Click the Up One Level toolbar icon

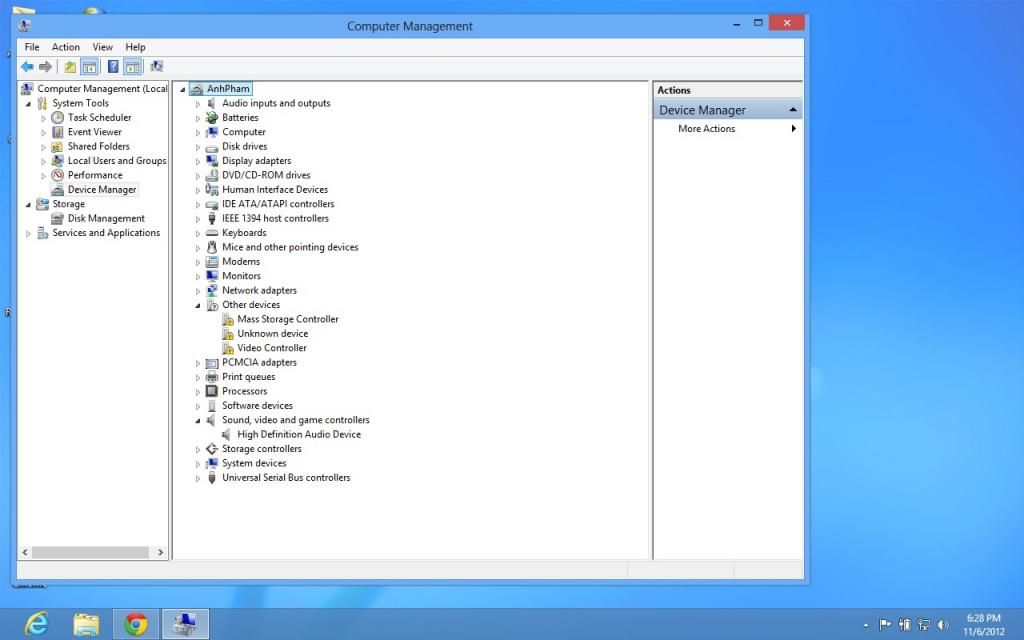[70, 67]
